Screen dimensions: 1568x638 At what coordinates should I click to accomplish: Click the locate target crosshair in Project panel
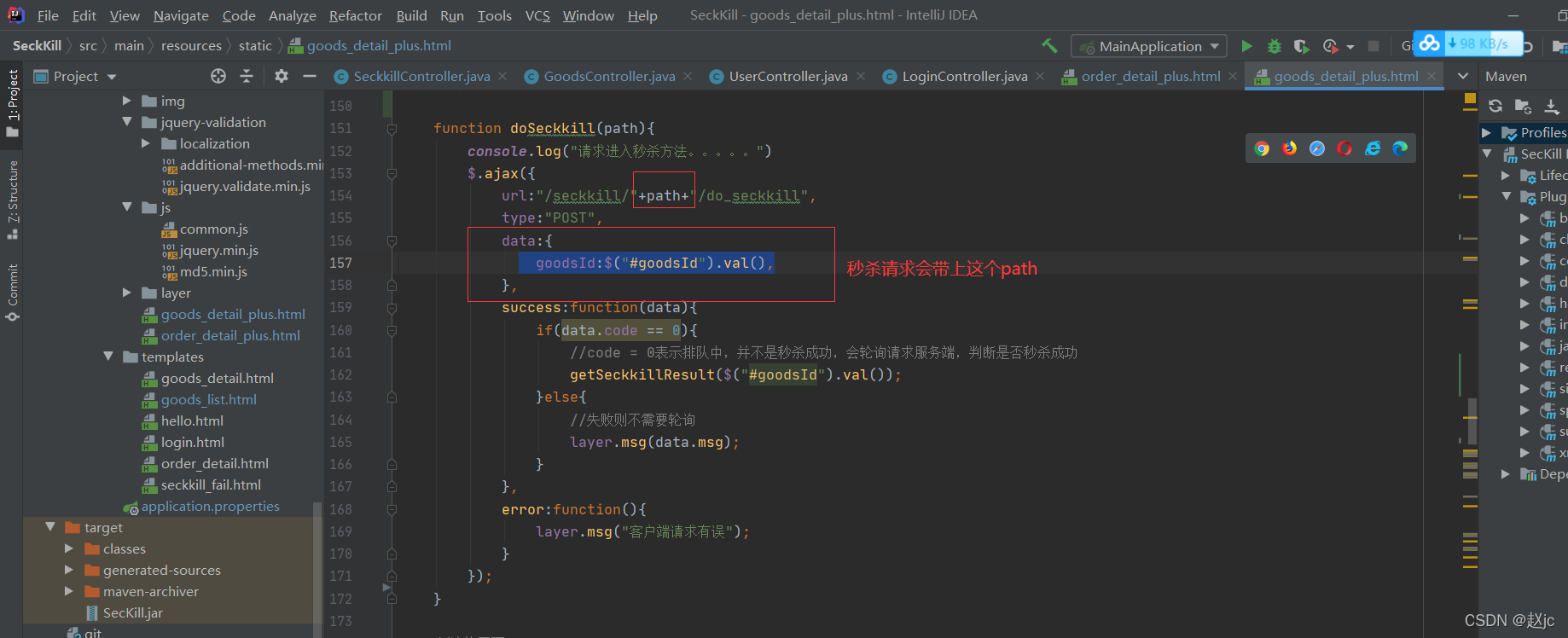[x=218, y=76]
